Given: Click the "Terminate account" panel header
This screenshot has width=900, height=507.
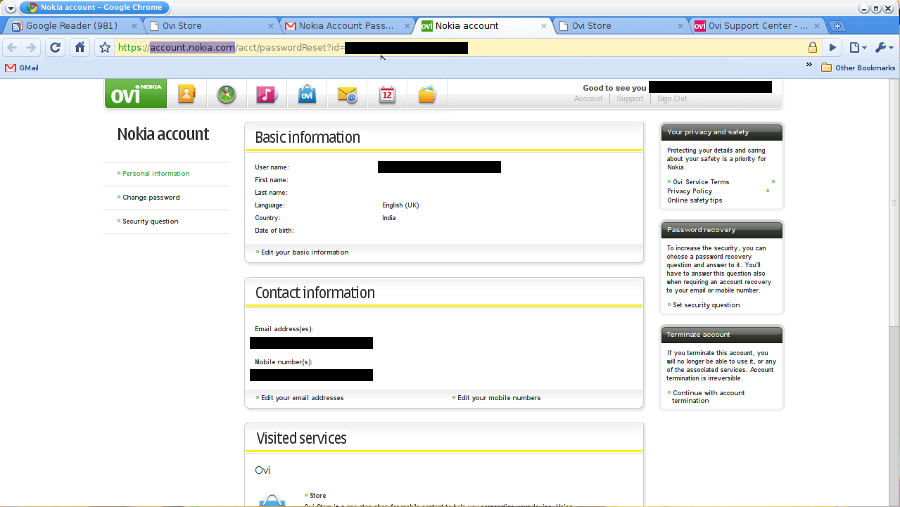Looking at the screenshot, I should point(721,335).
